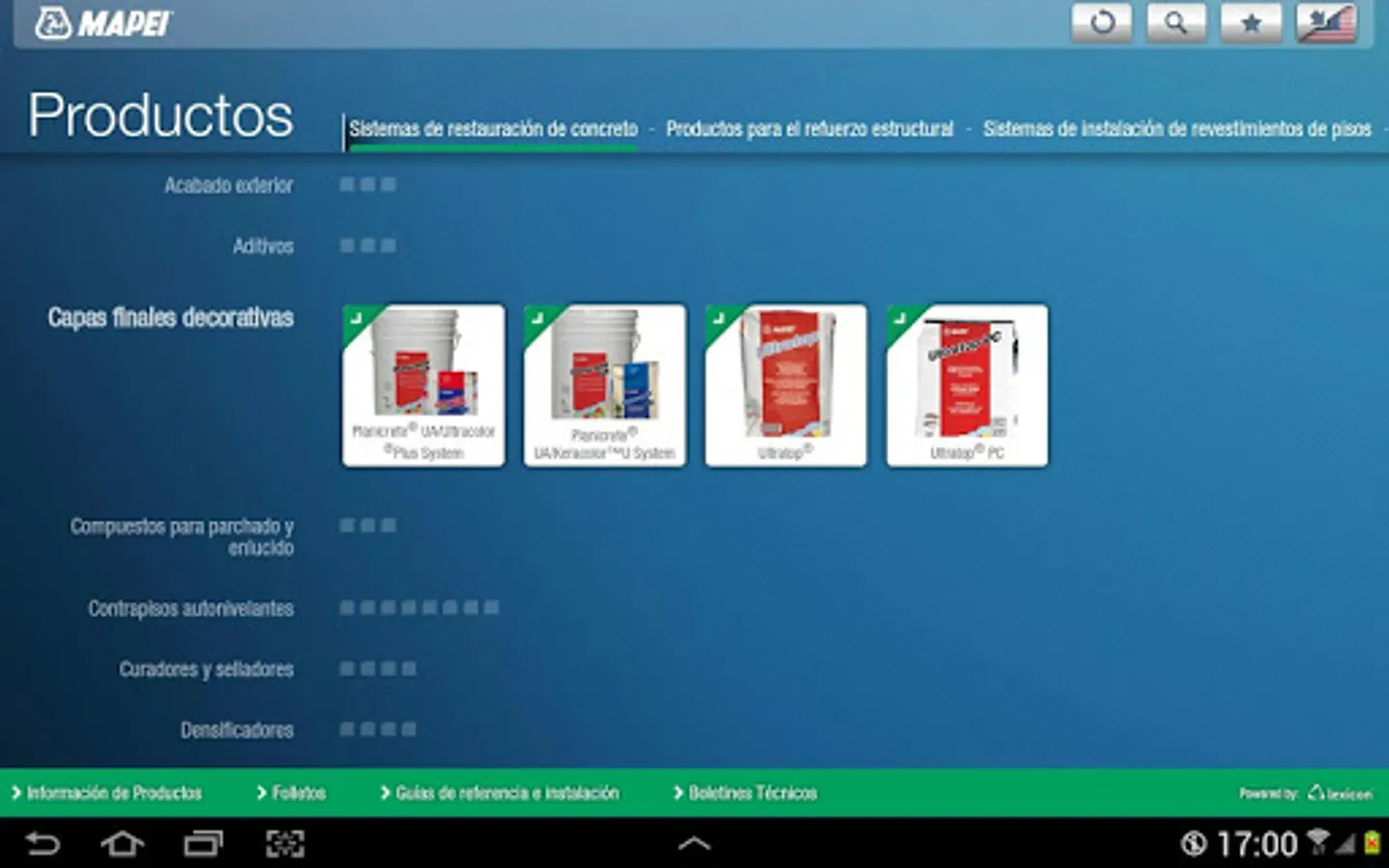Image resolution: width=1389 pixels, height=868 pixels.
Task: Expand the Curadores y selladores category
Action: (206, 669)
